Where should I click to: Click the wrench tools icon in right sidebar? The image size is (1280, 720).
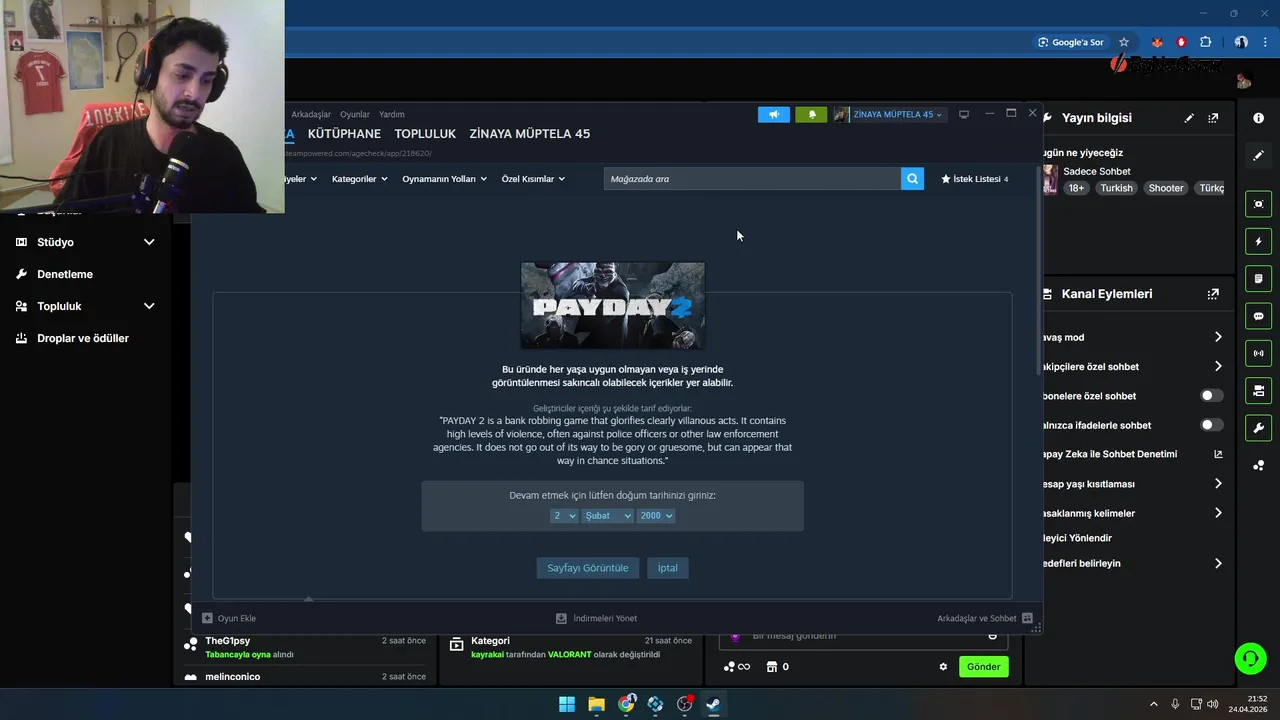tap(1258, 428)
